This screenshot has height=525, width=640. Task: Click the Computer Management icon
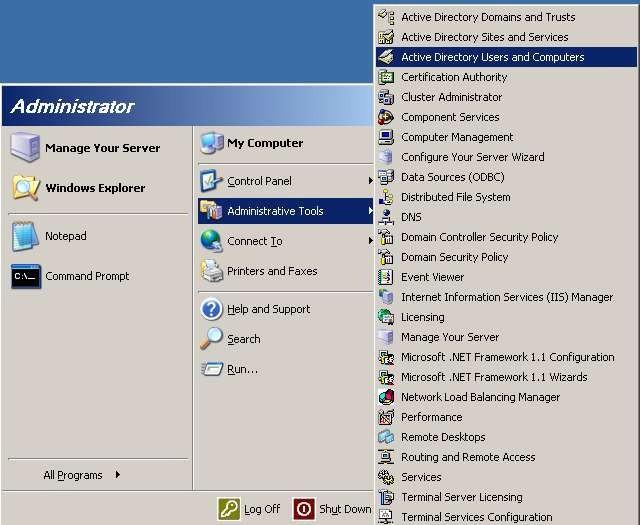386,137
